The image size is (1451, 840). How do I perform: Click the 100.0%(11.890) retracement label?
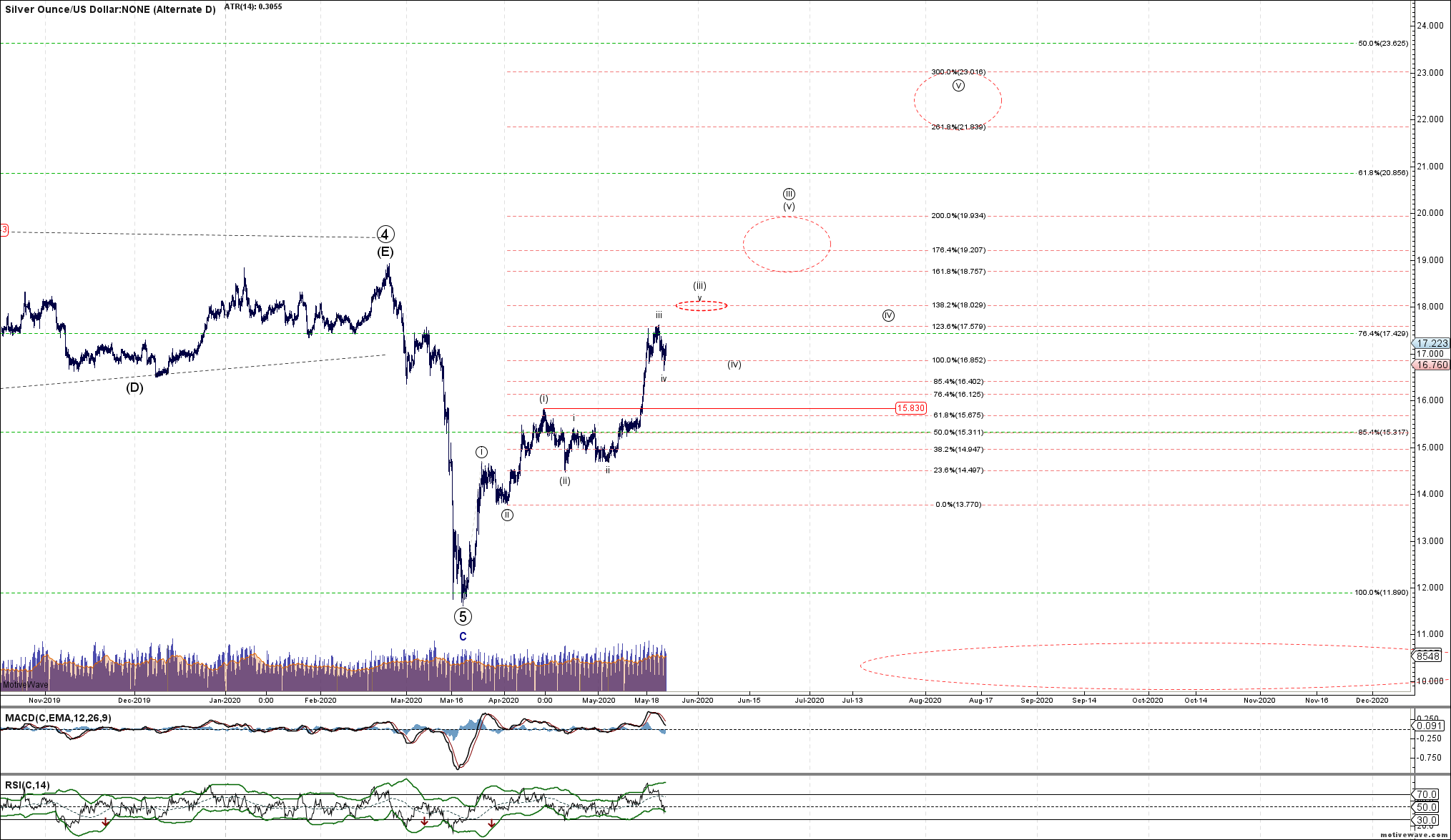click(1382, 593)
